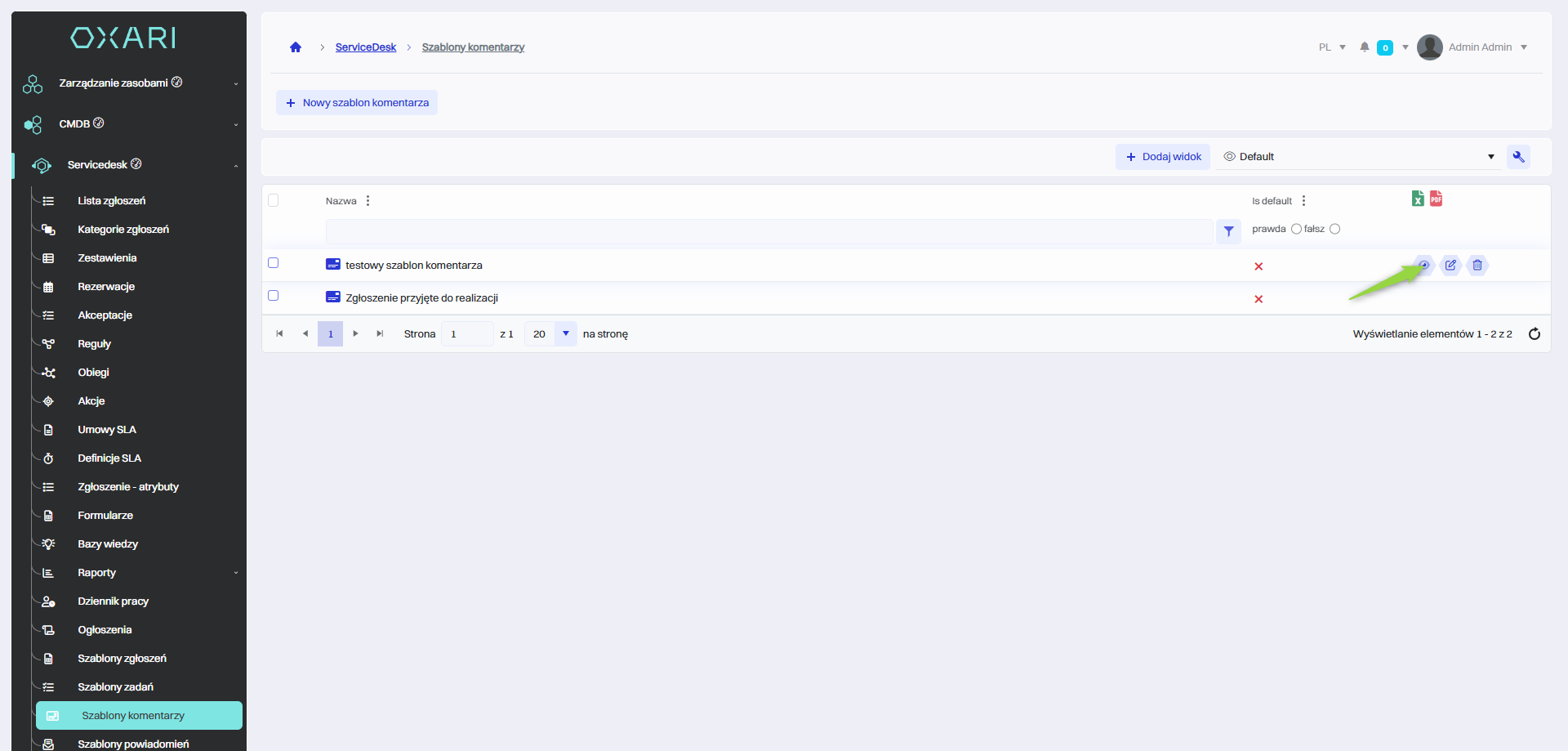Click the PDF export icon

coord(1436,199)
